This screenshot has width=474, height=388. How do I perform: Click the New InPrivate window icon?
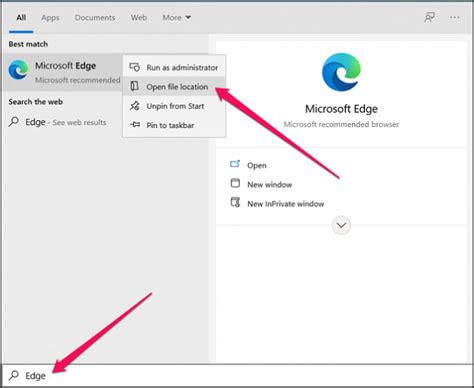click(x=235, y=202)
